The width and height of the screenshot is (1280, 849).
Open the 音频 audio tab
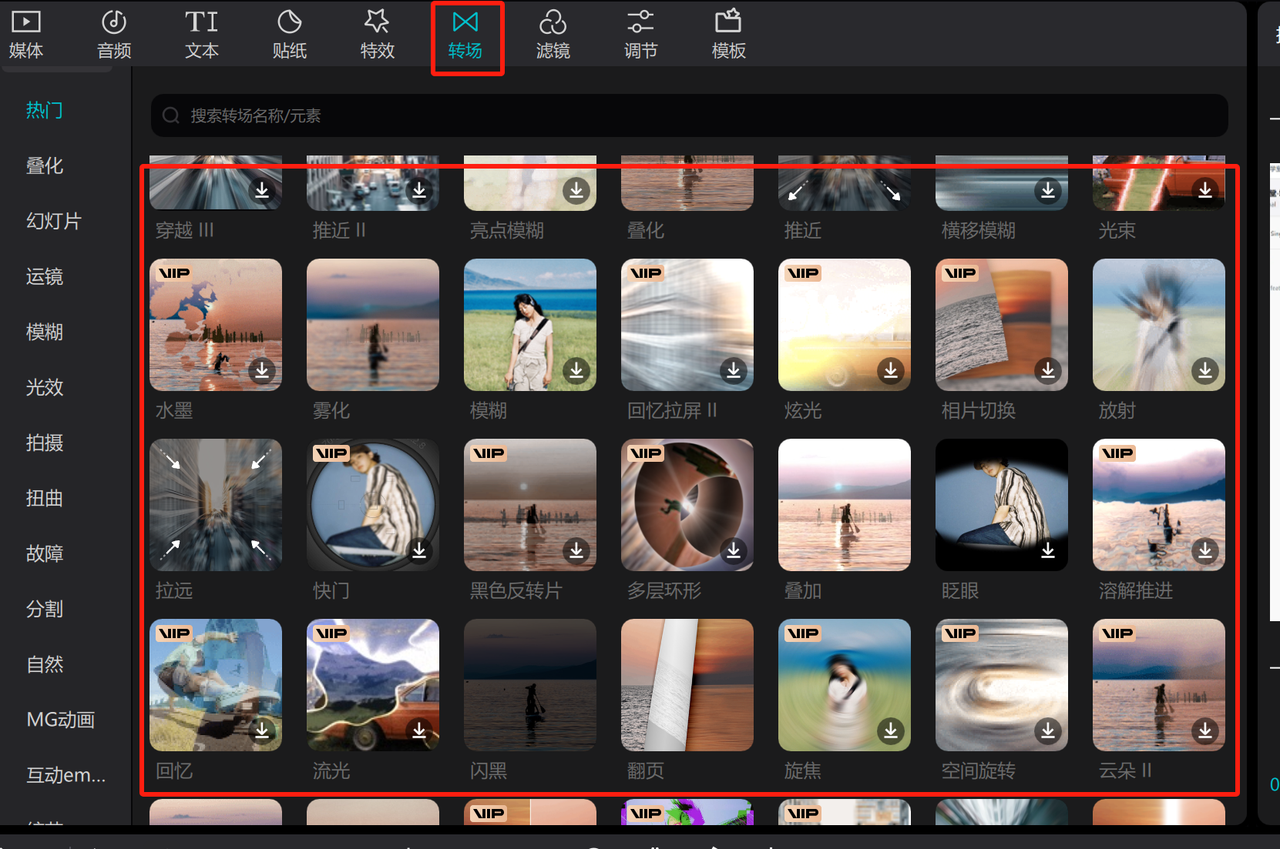[x=114, y=35]
